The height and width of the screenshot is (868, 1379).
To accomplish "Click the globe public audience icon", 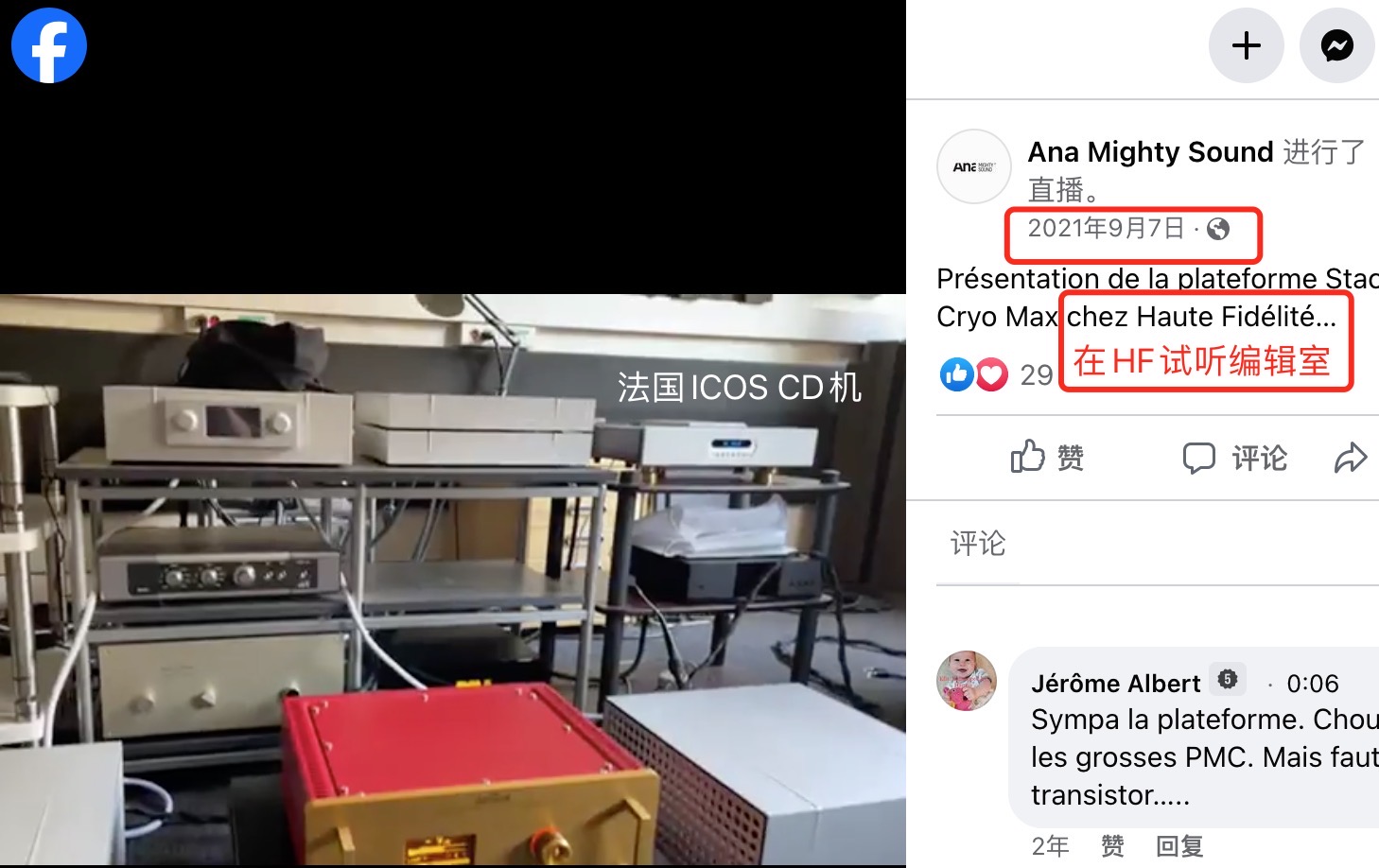I will point(1218,228).
